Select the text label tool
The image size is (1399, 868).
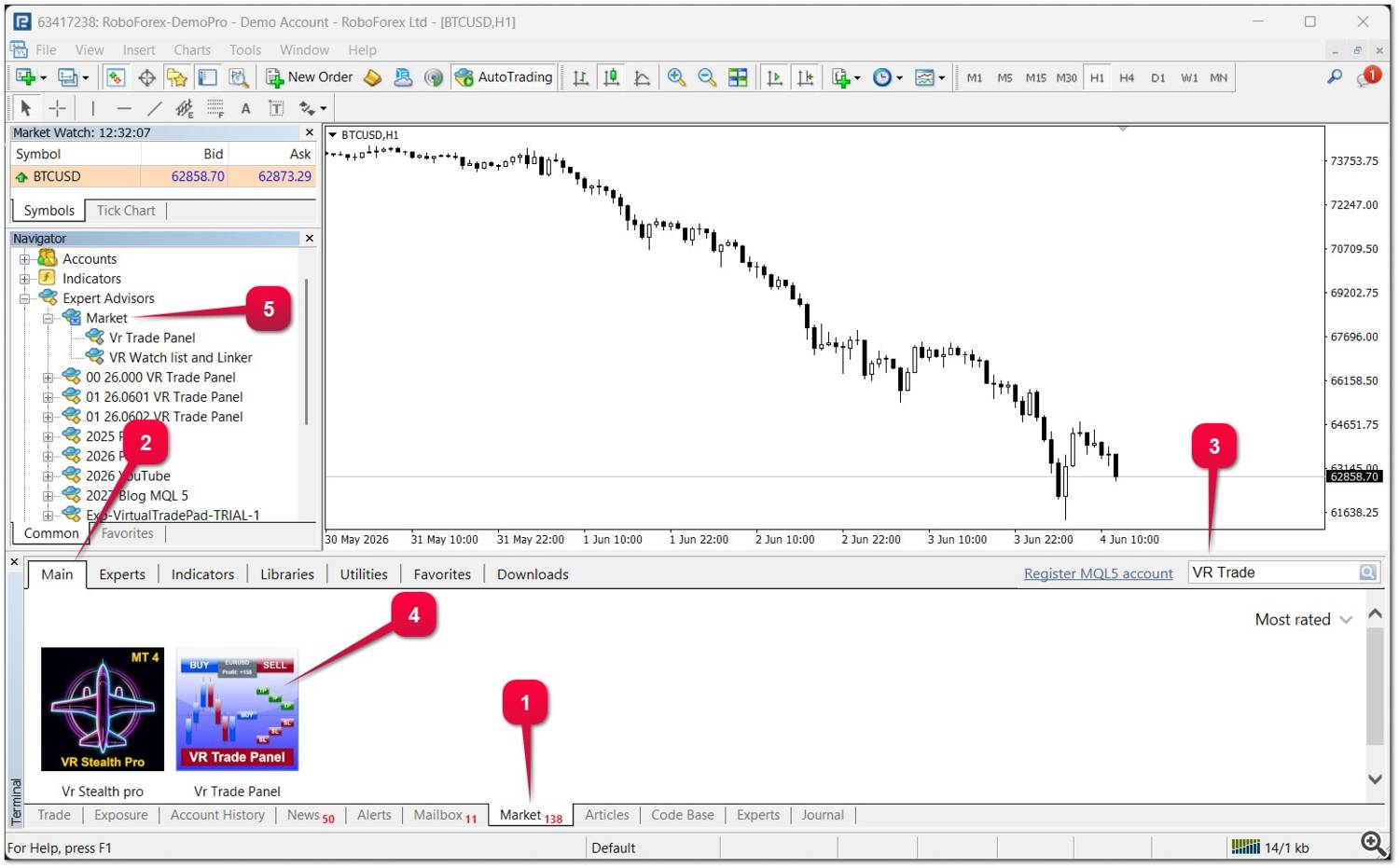[277, 108]
